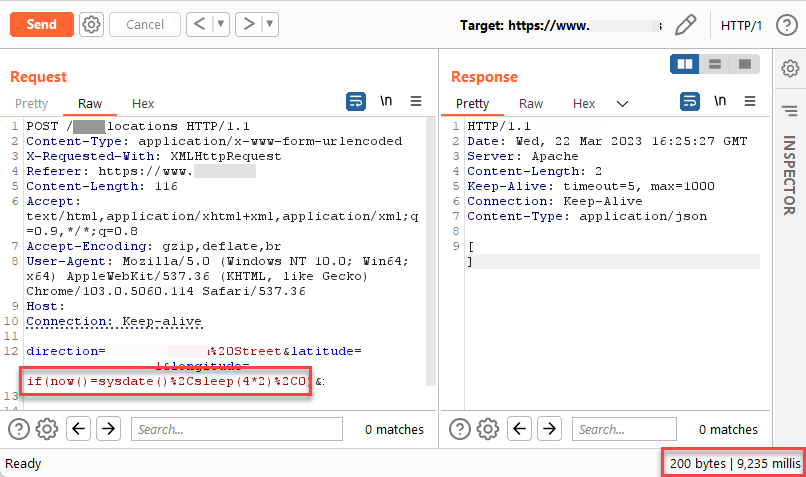
Task: Open the Response panel hamburger menu
Action: click(x=750, y=101)
